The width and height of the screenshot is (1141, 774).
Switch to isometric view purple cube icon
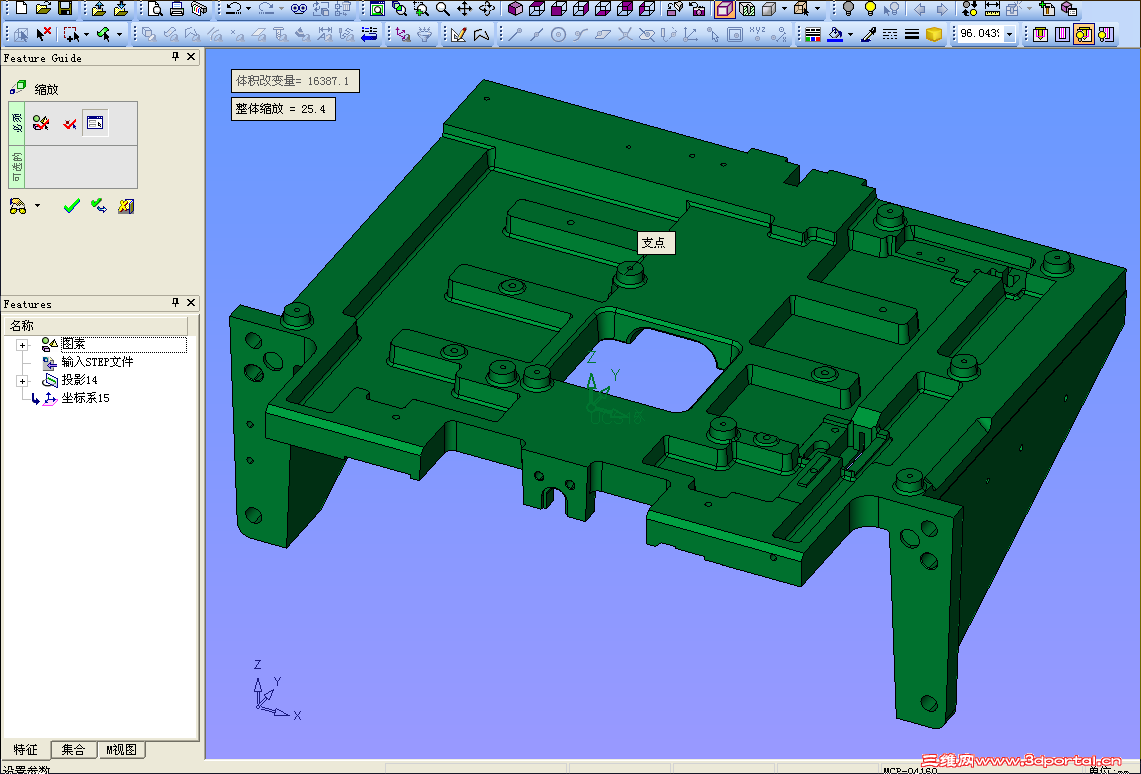[x=515, y=9]
